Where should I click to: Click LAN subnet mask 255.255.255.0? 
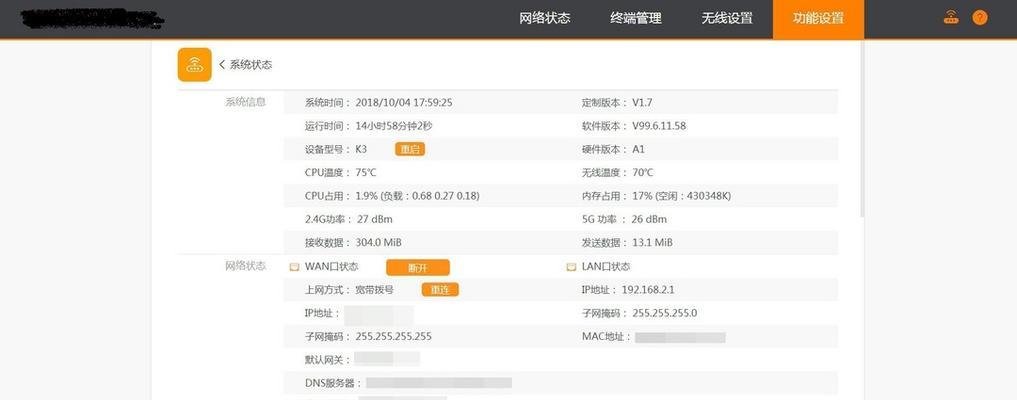click(665, 313)
